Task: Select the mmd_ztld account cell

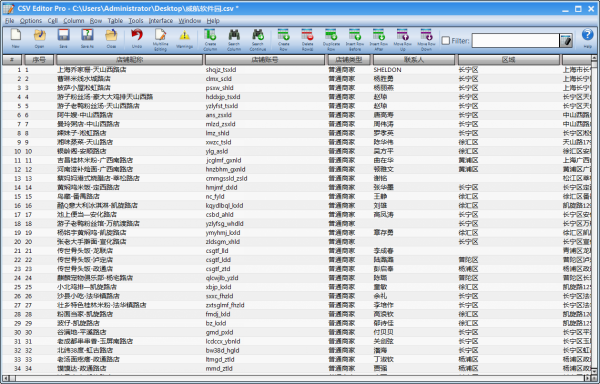Action: click(x=265, y=368)
